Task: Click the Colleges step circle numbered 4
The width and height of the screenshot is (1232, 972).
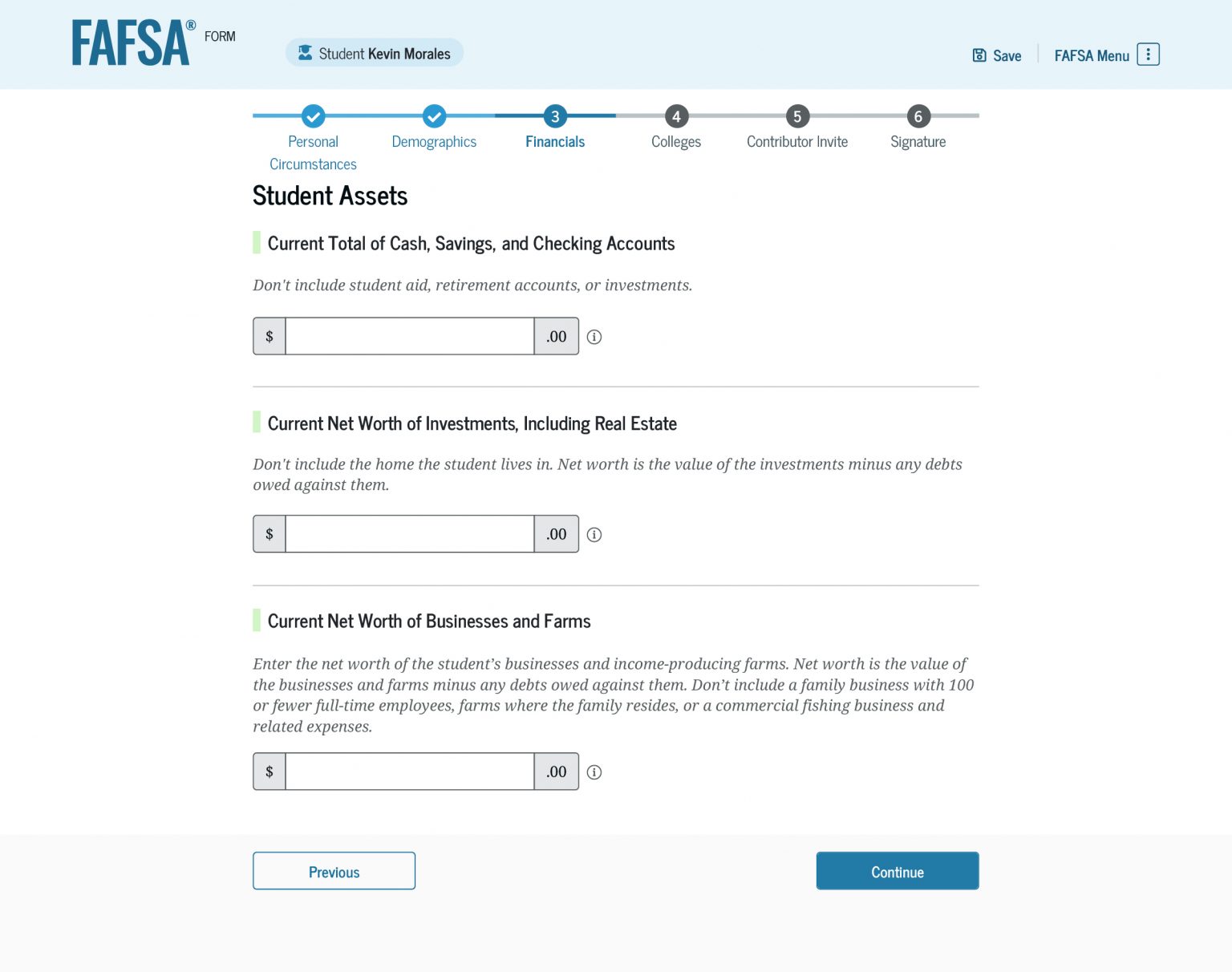Action: click(676, 116)
